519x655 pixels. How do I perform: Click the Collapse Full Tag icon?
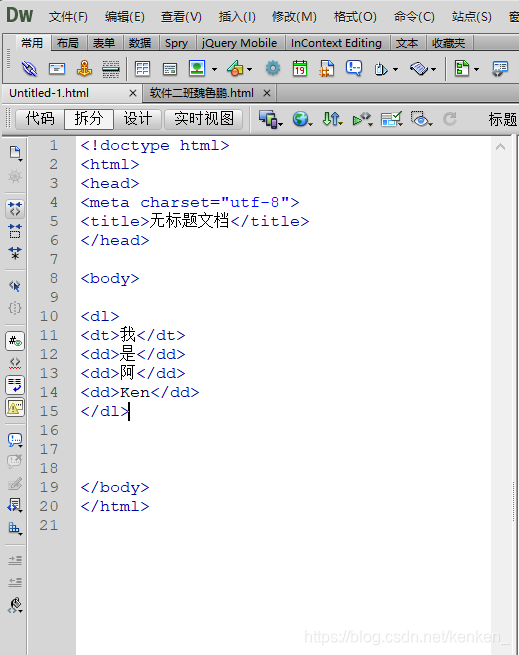pyautogui.click(x=15, y=209)
